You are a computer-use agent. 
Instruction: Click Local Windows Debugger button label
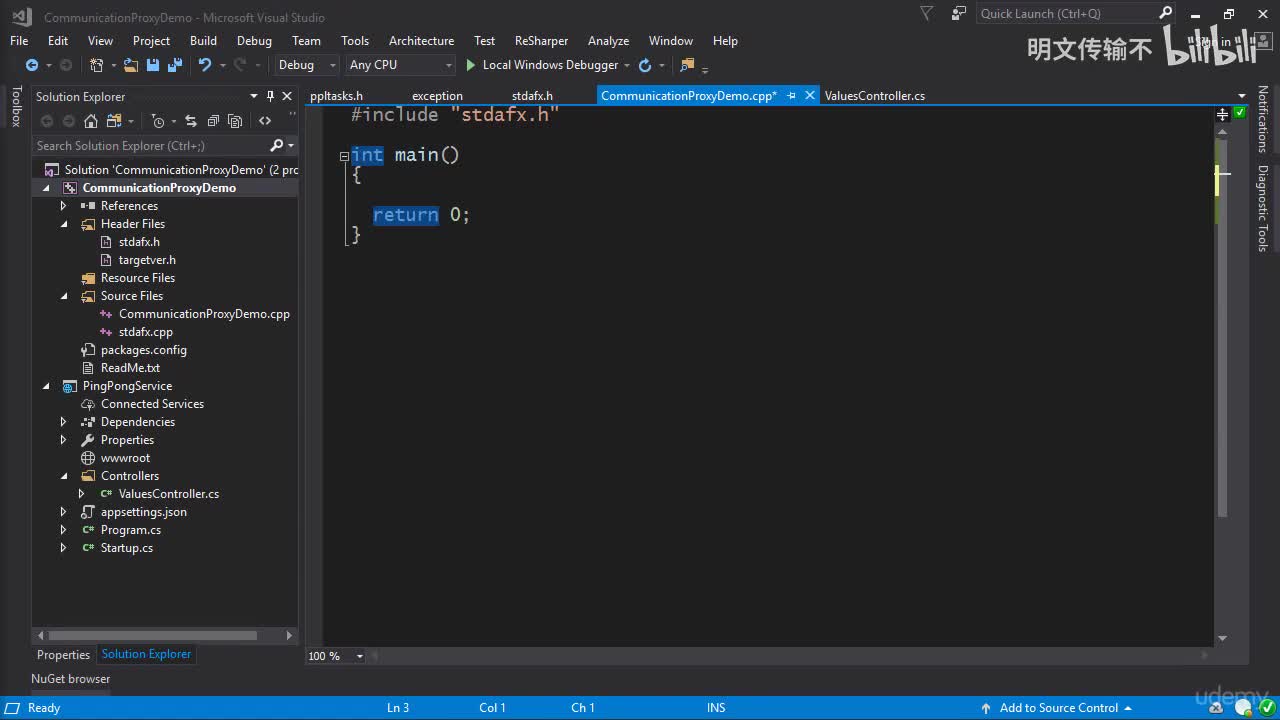click(550, 65)
